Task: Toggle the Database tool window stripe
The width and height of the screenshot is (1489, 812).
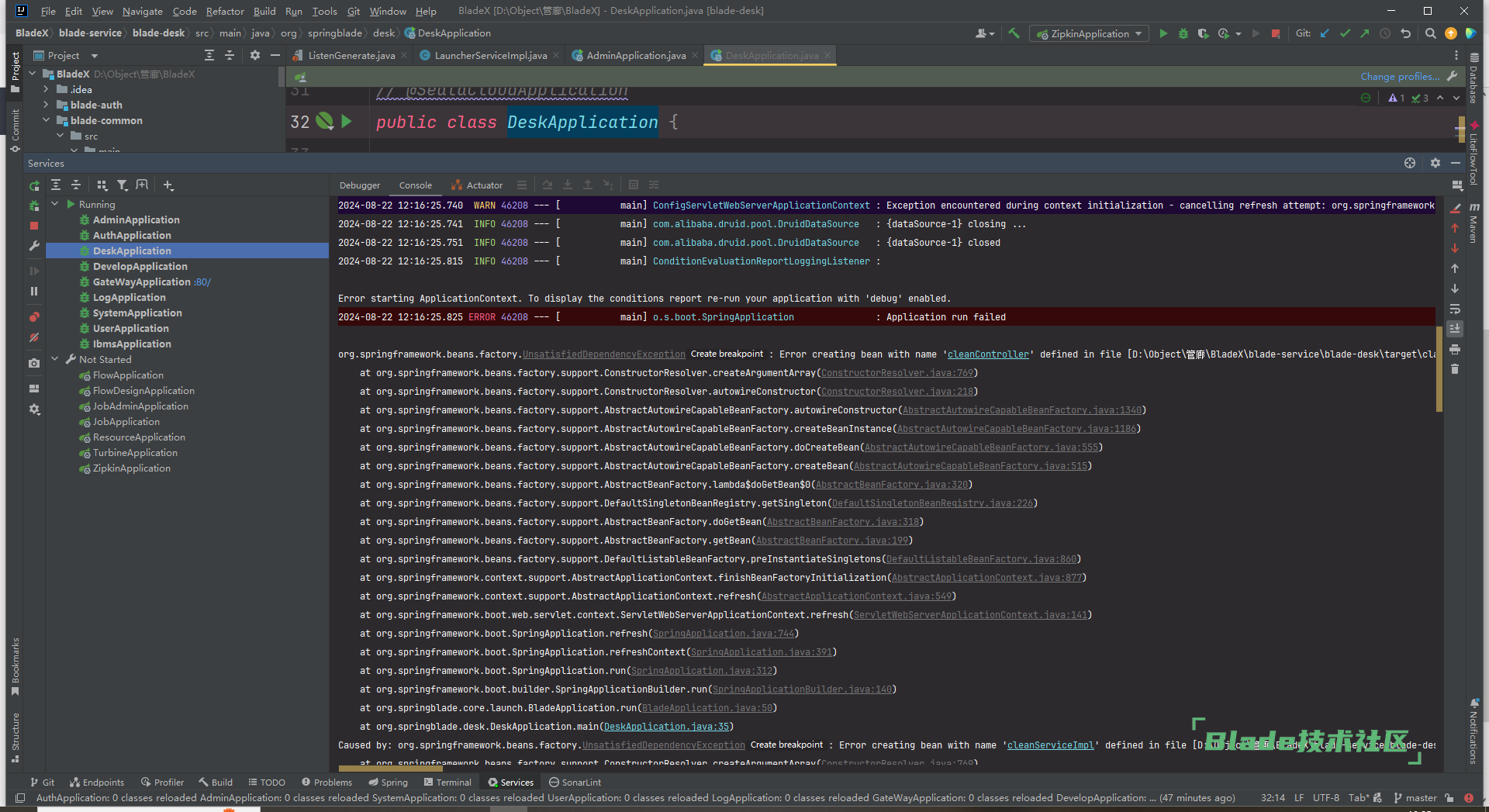Action: click(x=1474, y=79)
